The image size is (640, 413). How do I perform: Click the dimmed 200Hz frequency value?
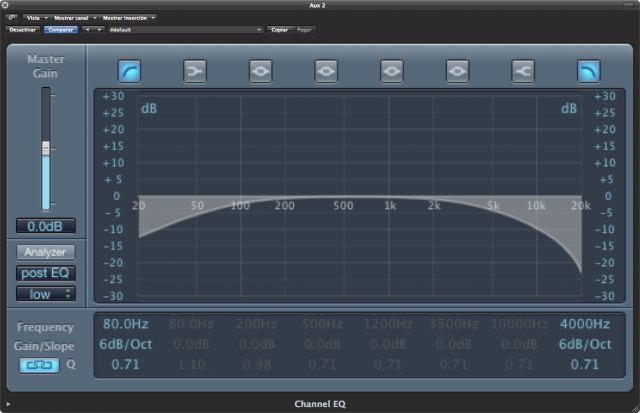257,324
